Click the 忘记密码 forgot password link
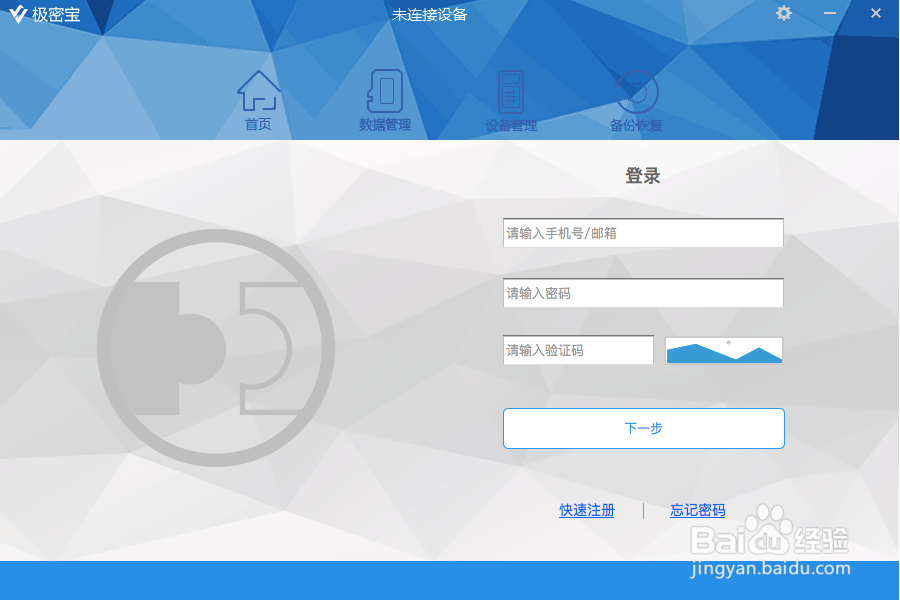 click(697, 510)
